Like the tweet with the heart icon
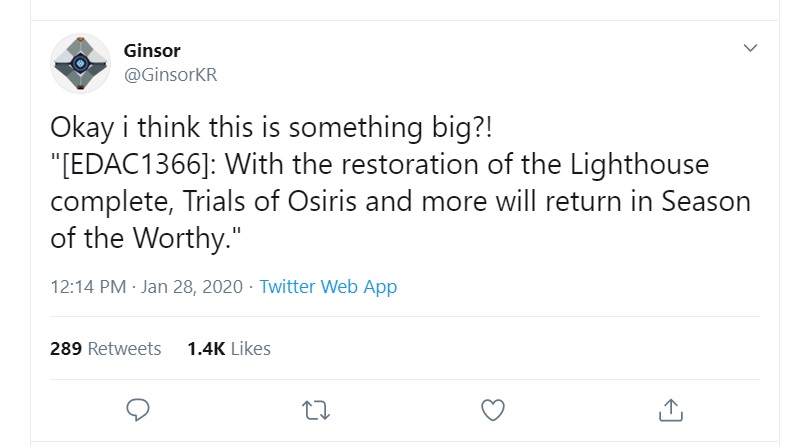The height and width of the screenshot is (446, 803). (492, 409)
